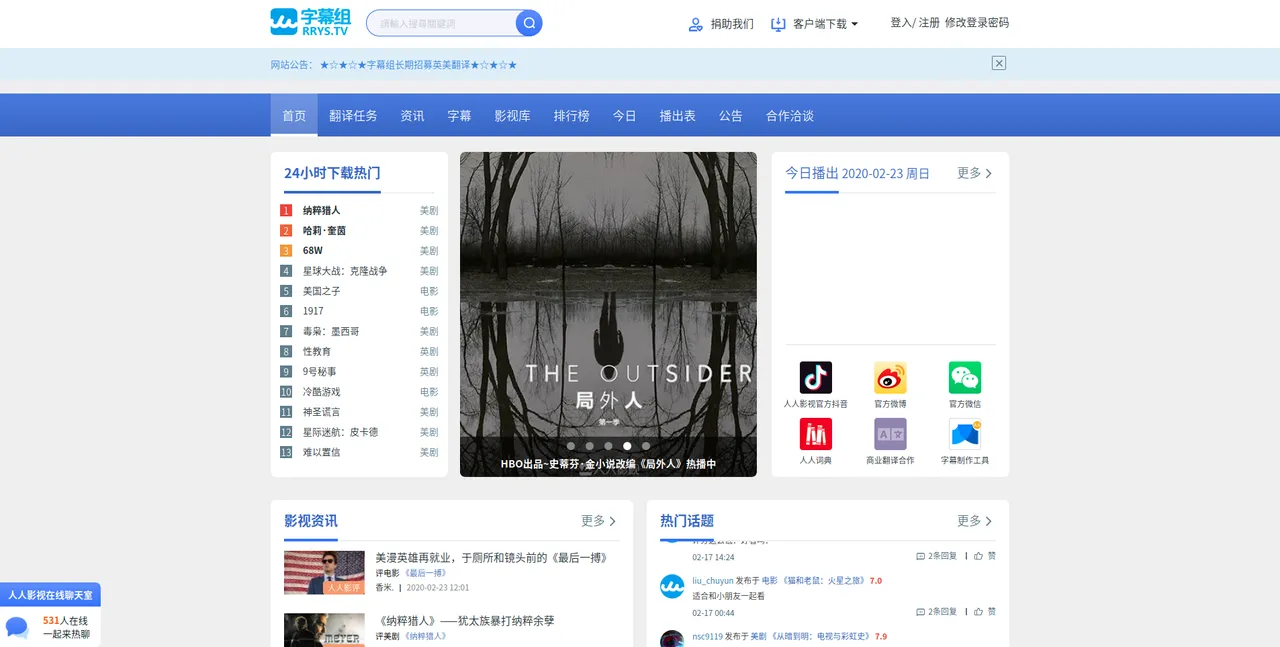The height and width of the screenshot is (647, 1280).
Task: Open 难以置信 in the hot list
Action: 321,452
